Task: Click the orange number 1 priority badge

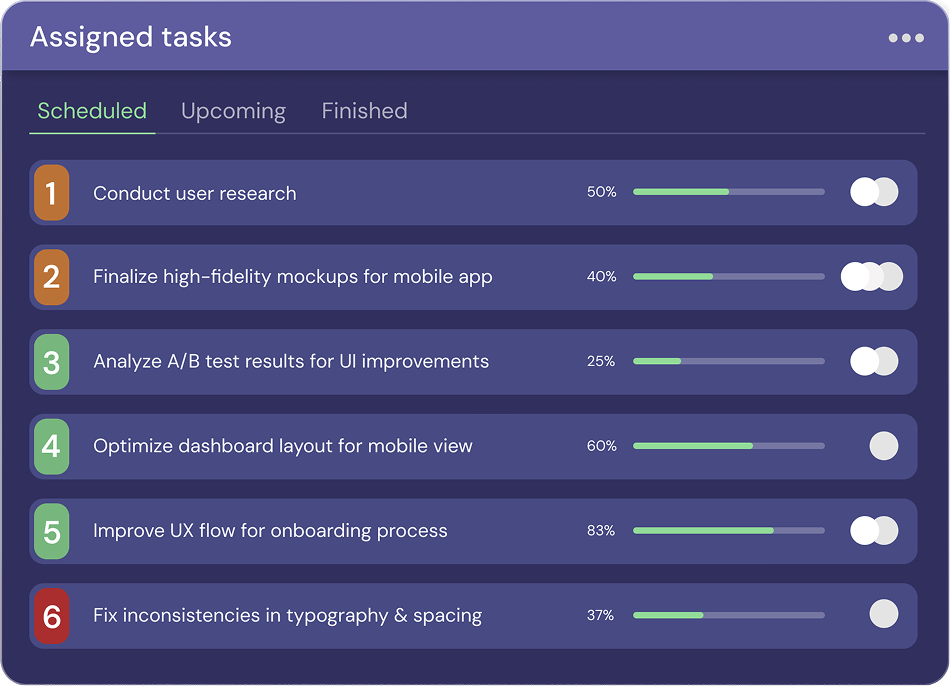Action: click(51, 193)
